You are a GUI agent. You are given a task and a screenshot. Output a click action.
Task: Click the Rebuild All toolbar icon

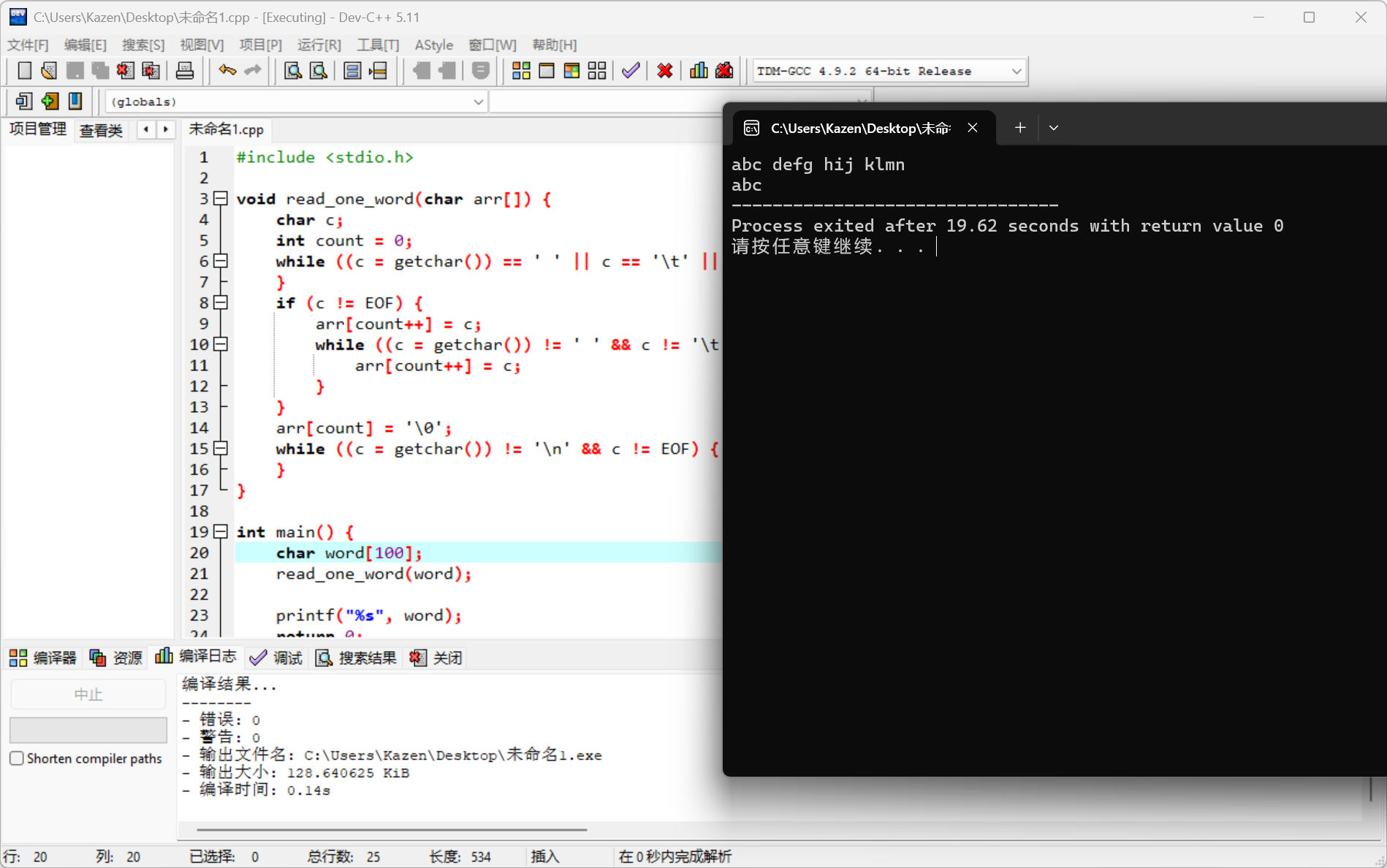pos(597,71)
